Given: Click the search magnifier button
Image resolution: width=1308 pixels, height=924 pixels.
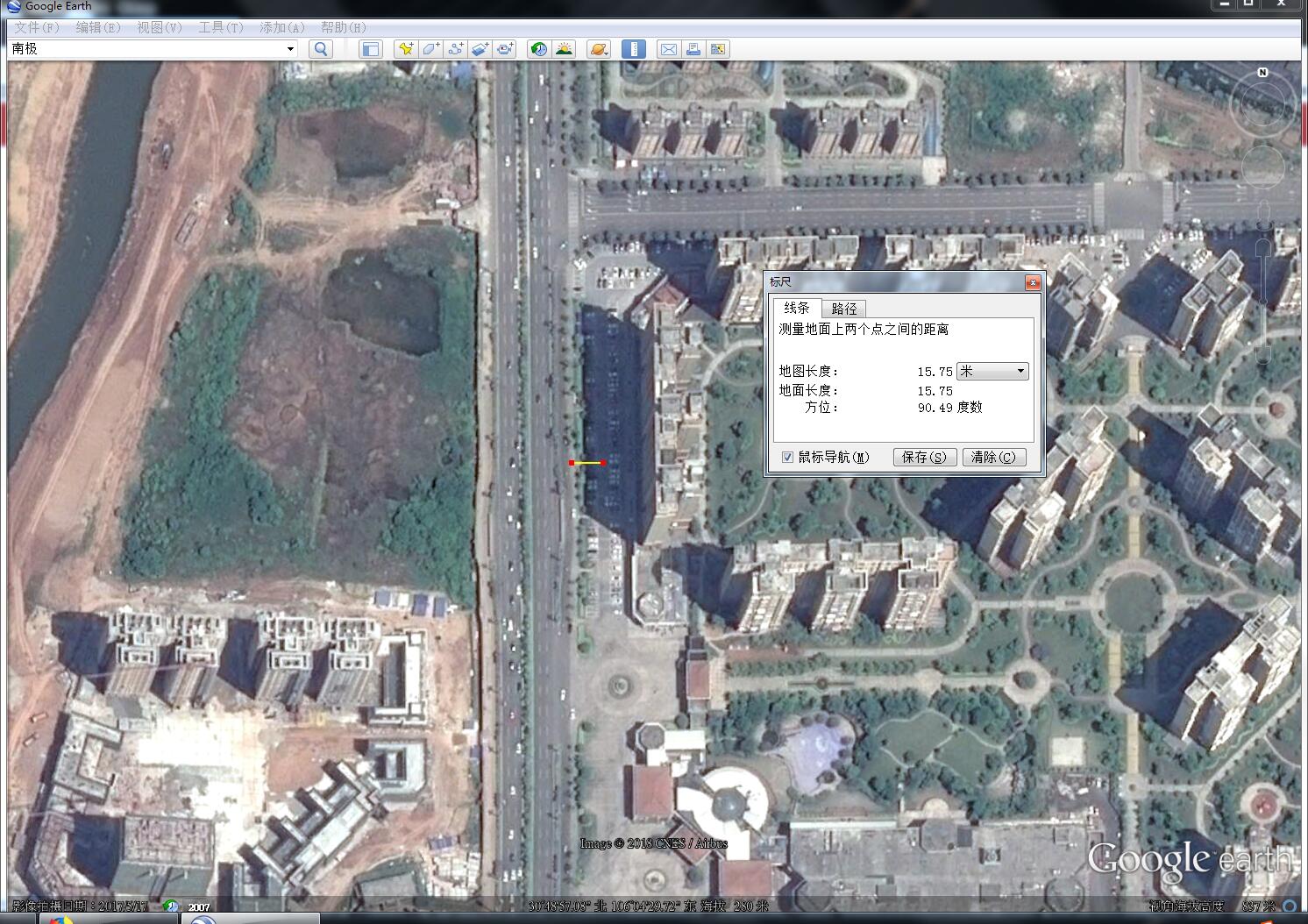Looking at the screenshot, I should [321, 49].
